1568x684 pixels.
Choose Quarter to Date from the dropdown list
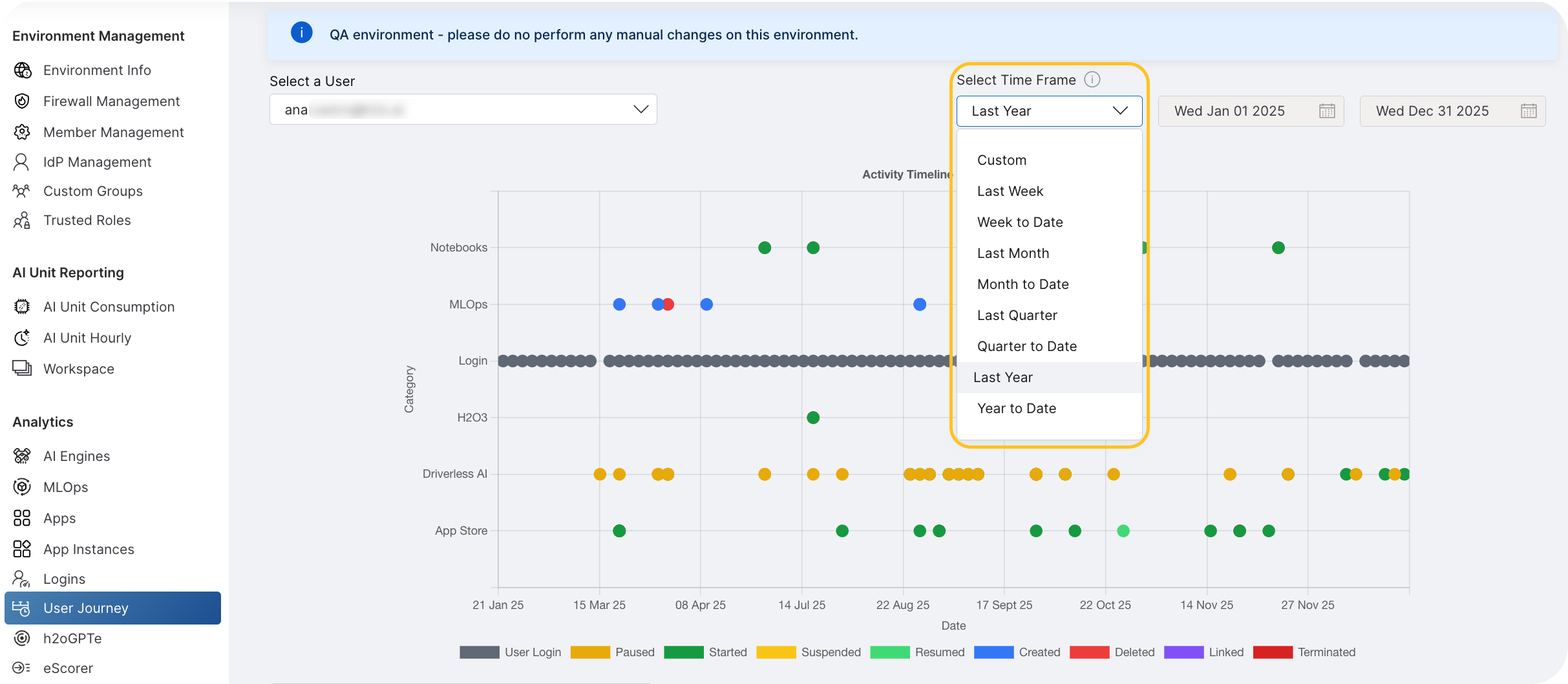click(x=1026, y=346)
